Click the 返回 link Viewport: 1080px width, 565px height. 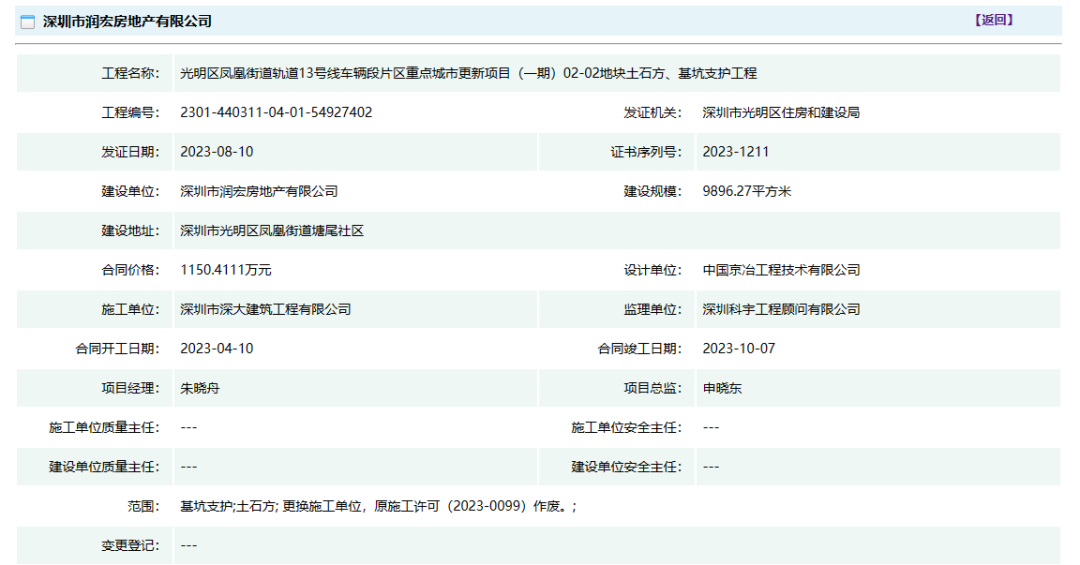[993, 20]
